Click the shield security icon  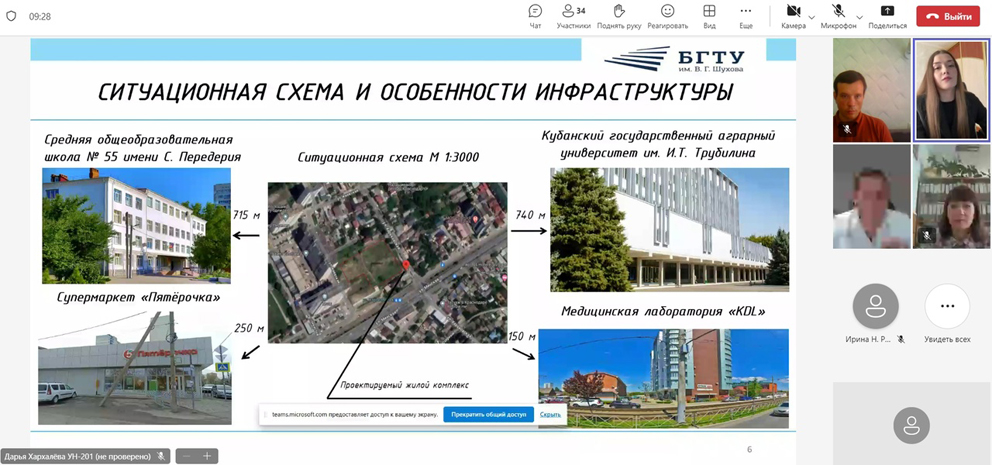(11, 16)
